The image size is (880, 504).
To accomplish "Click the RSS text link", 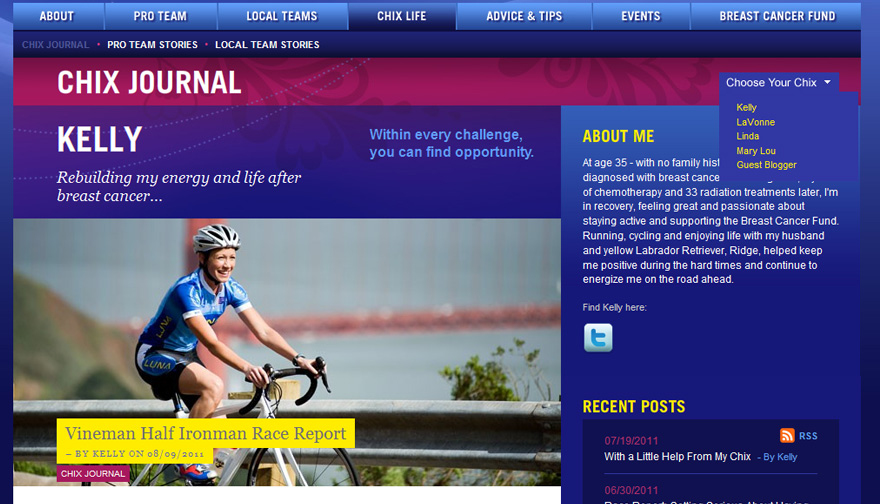I will click(808, 436).
